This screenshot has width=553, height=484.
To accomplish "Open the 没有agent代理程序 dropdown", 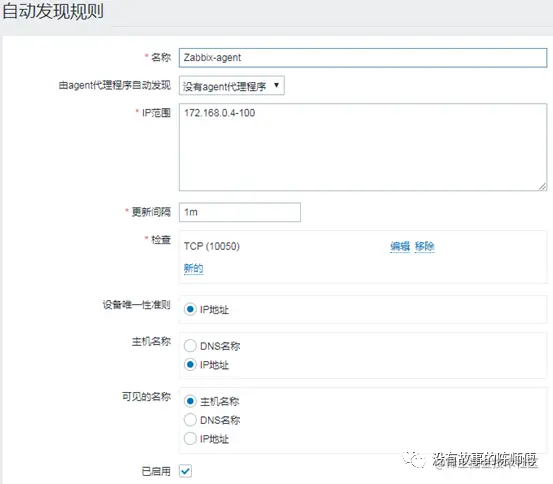I will [232, 86].
